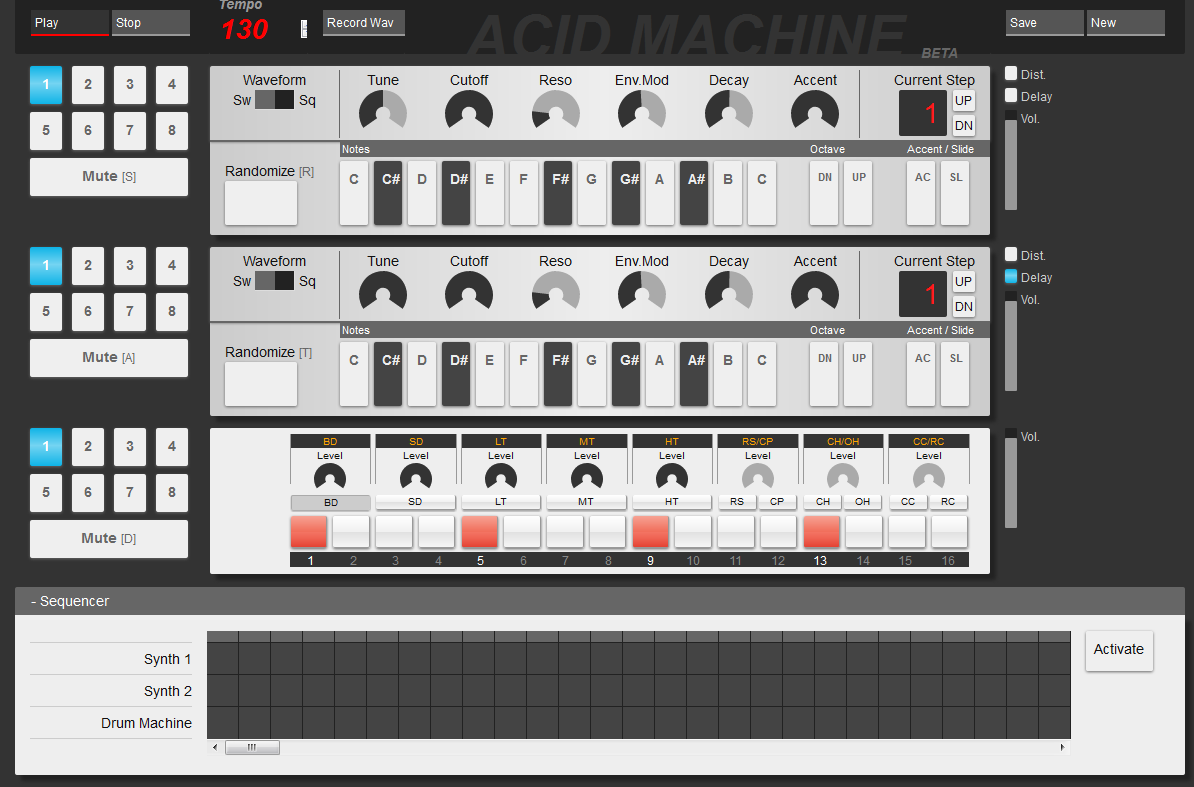1194x787 pixels.
Task: Select the F# note key on first synth
Action: (x=558, y=192)
